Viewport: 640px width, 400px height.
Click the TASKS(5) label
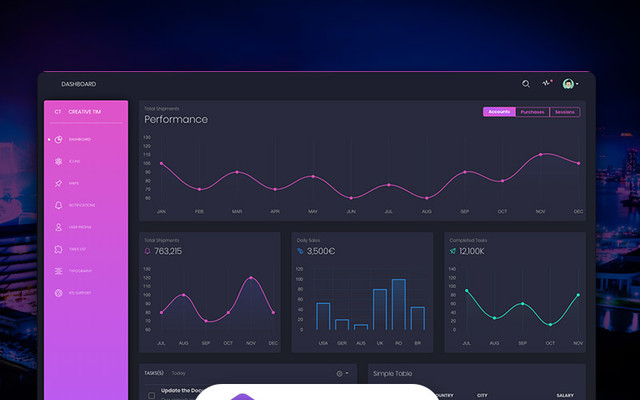pos(154,373)
